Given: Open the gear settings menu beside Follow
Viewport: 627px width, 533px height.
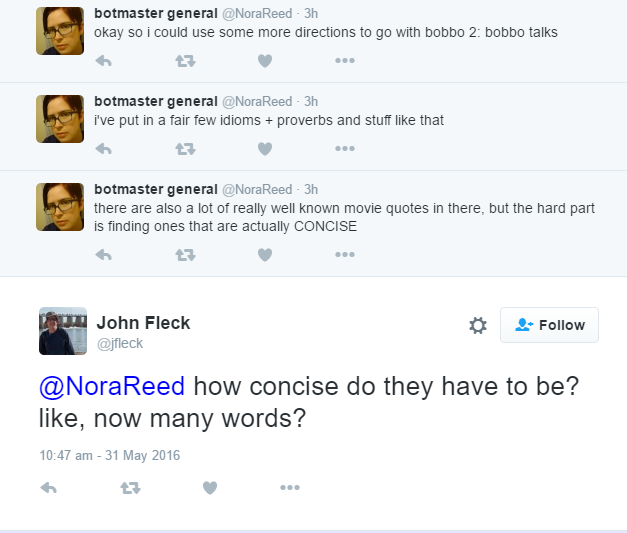Looking at the screenshot, I should [478, 325].
